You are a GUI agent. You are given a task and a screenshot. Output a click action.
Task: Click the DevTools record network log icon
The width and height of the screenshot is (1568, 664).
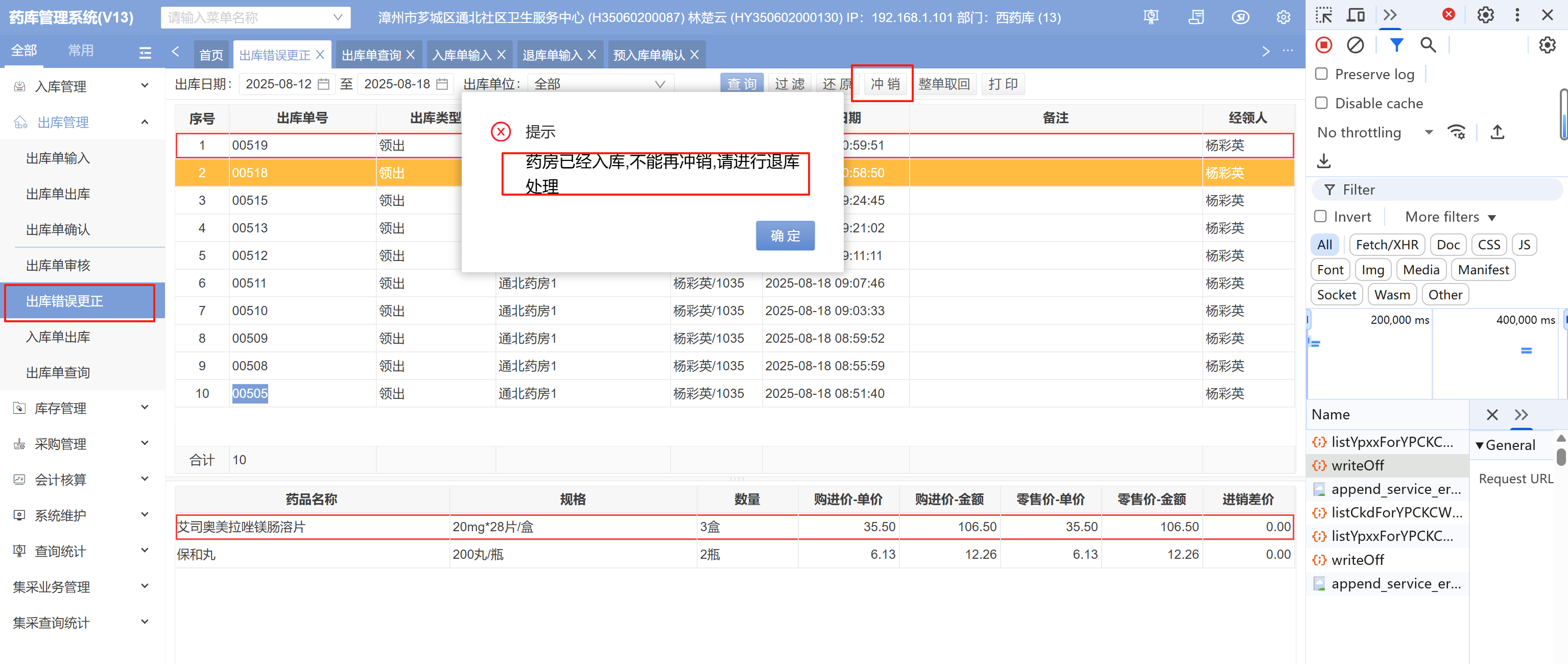point(1323,45)
